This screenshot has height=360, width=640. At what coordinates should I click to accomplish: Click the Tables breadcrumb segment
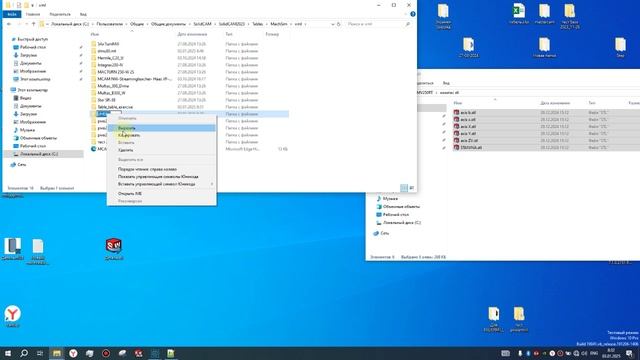pos(258,24)
